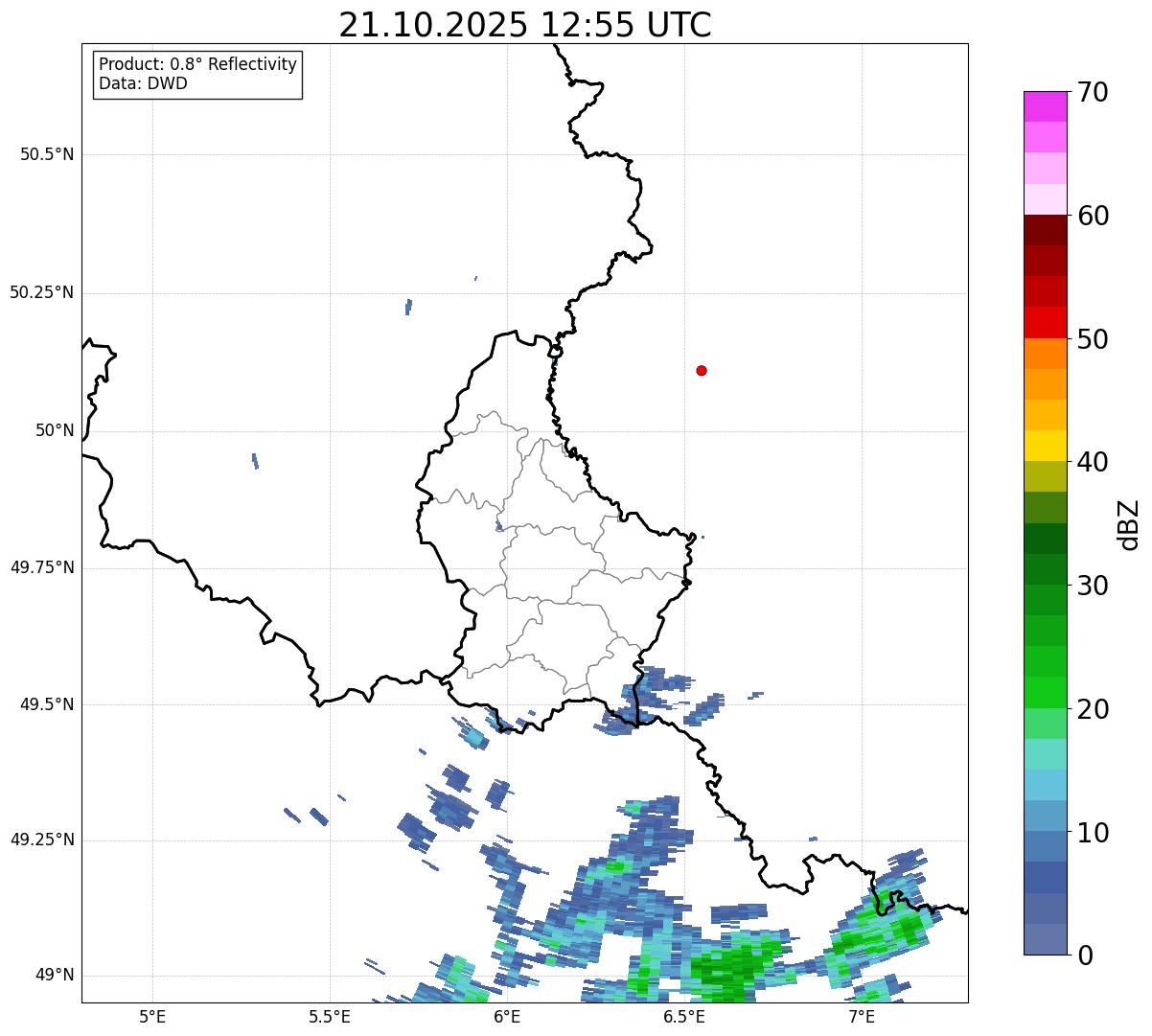
Task: Click the pale pink swatch just above 60
Action: pyautogui.click(x=1045, y=199)
